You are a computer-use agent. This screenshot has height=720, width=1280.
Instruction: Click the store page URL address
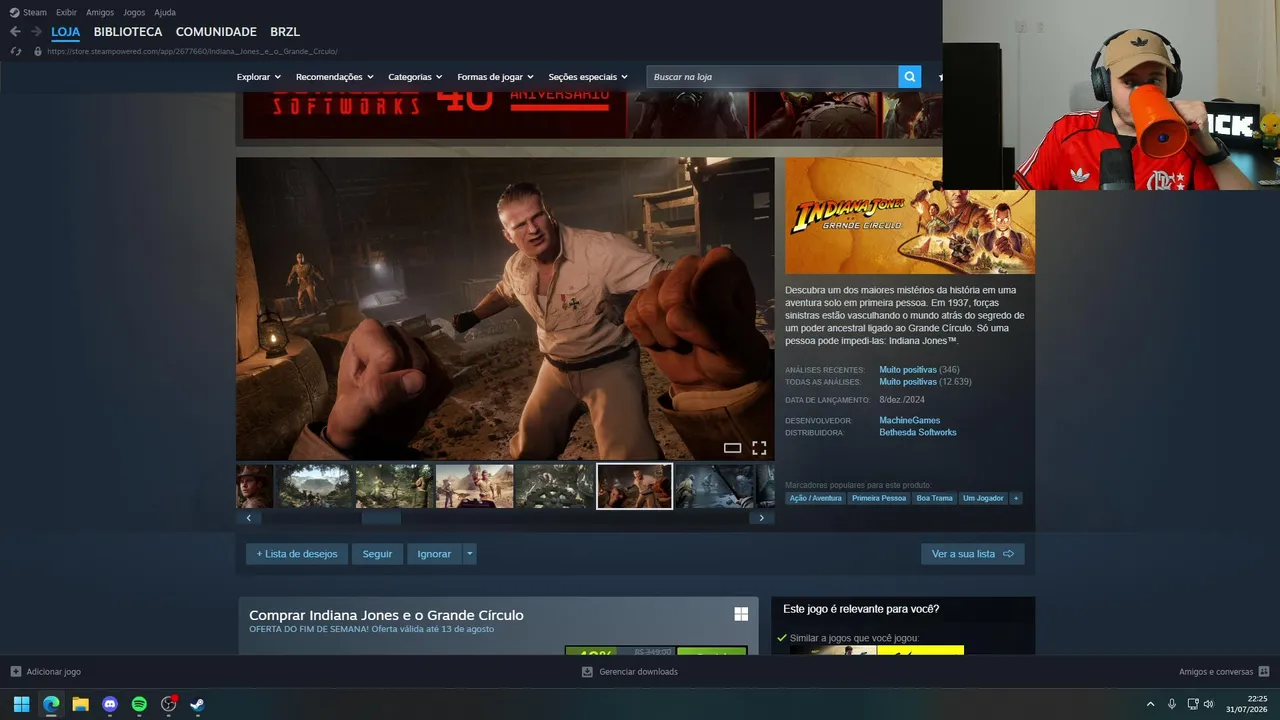pyautogui.click(x=193, y=51)
